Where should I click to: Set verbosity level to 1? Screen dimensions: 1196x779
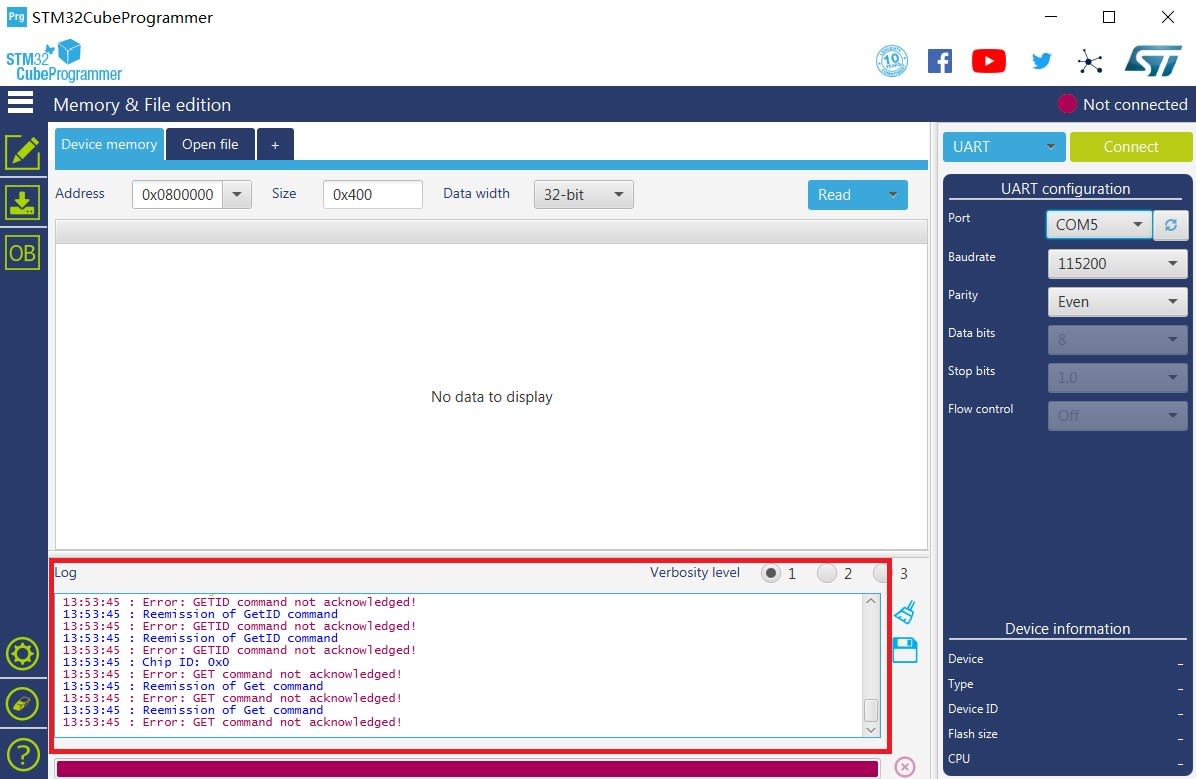click(x=771, y=573)
